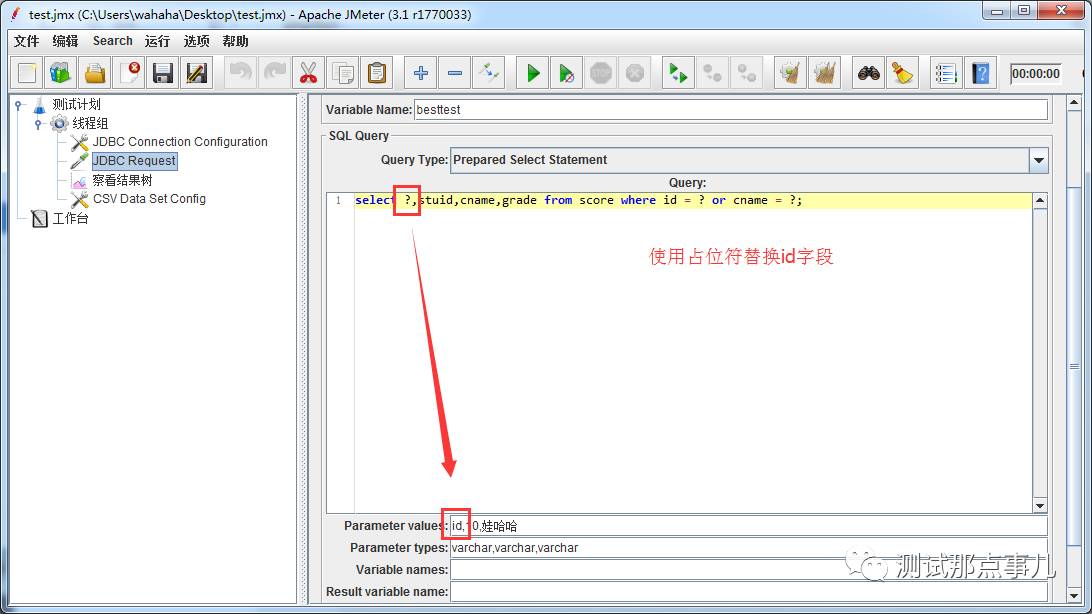This screenshot has height=614, width=1092.
Task: Click the Toggle enable/disable icon
Action: point(489,73)
